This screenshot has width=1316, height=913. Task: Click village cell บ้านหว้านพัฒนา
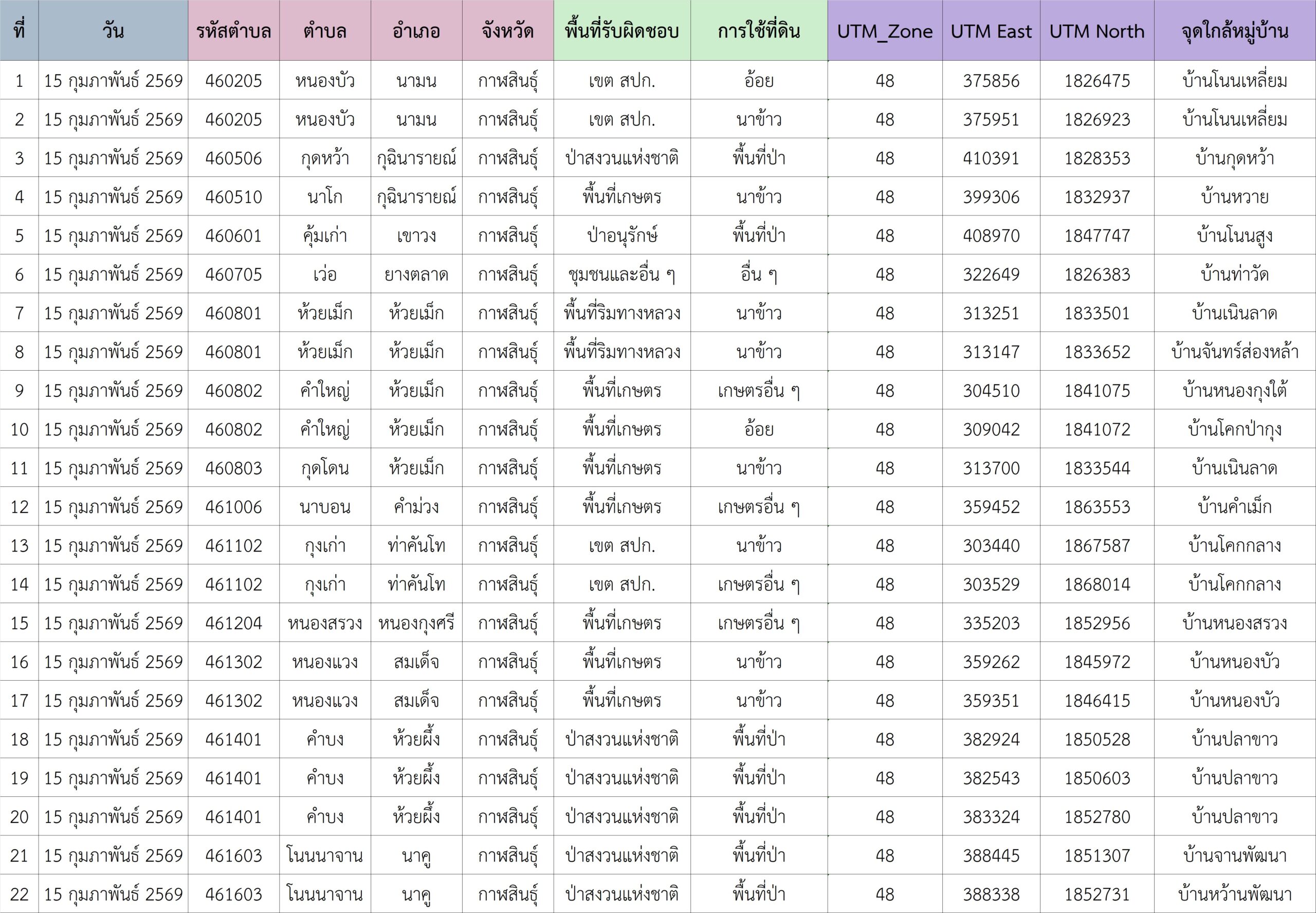[x=1234, y=893]
